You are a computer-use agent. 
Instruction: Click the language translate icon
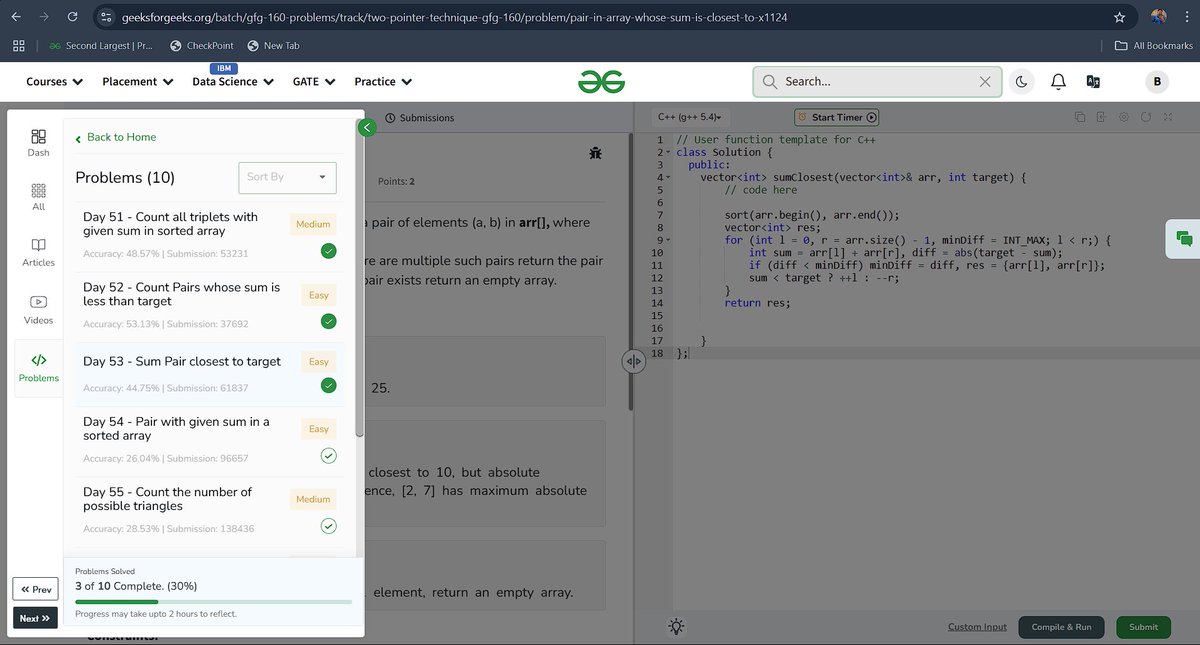pyautogui.click(x=1093, y=82)
